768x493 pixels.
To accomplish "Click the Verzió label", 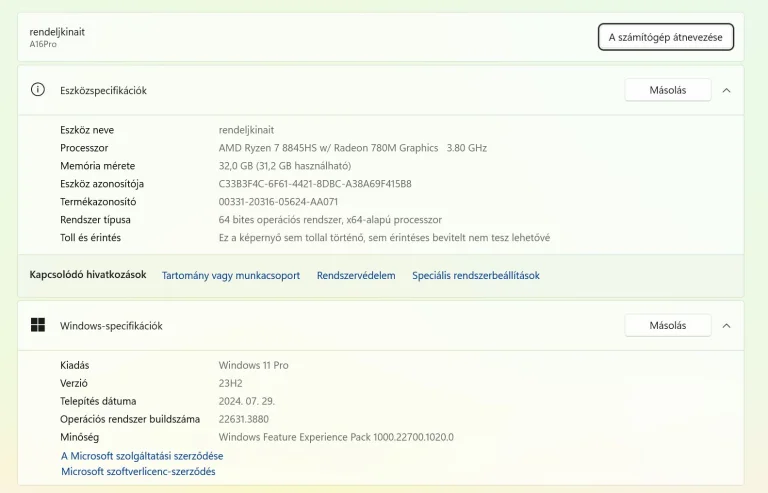I will click(x=73, y=383).
